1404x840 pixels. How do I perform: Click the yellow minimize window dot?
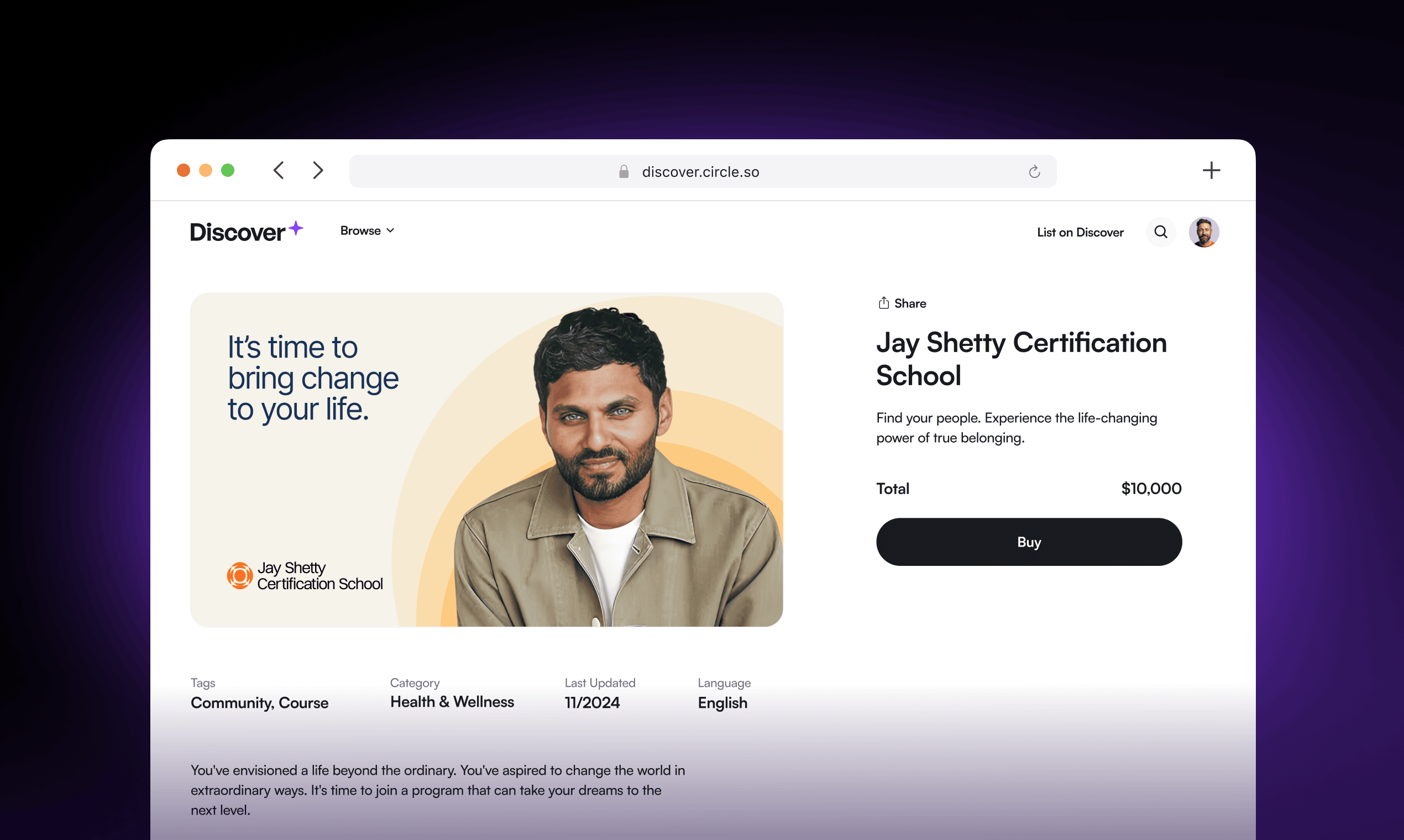point(206,170)
